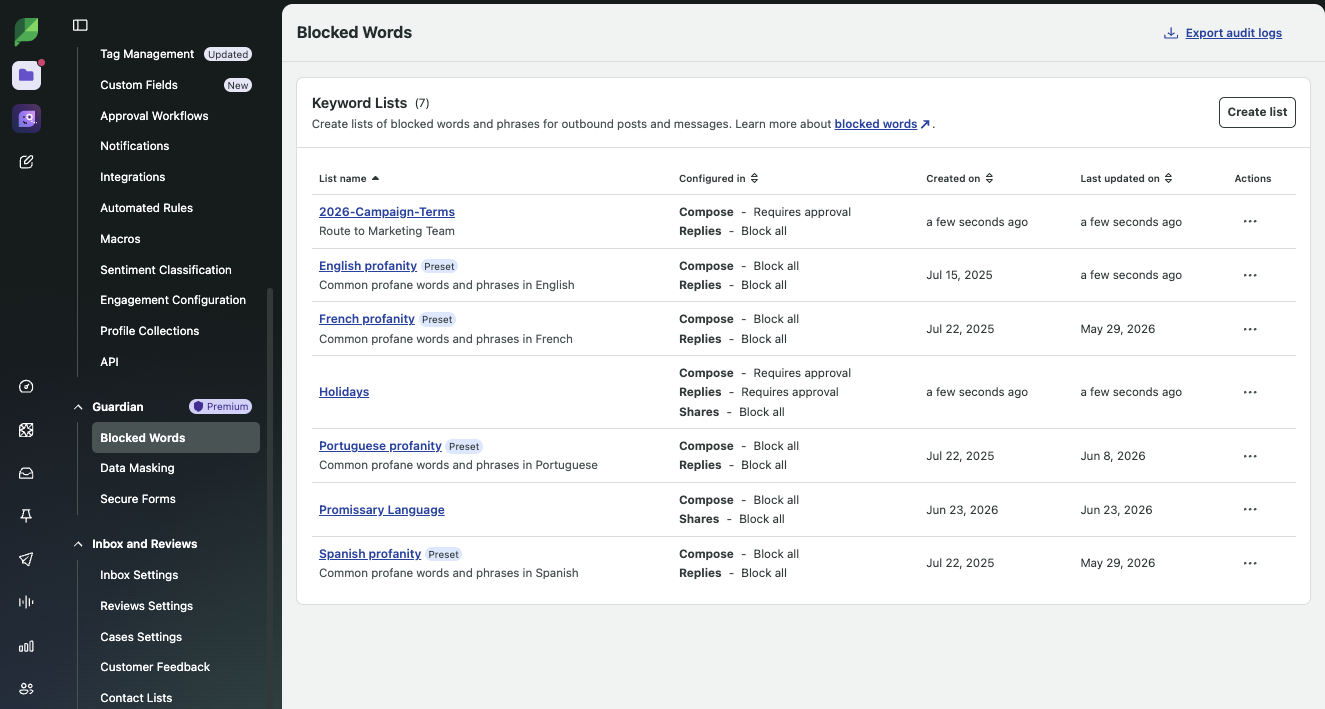Collapse the Inbox and Reviews section

78,544
